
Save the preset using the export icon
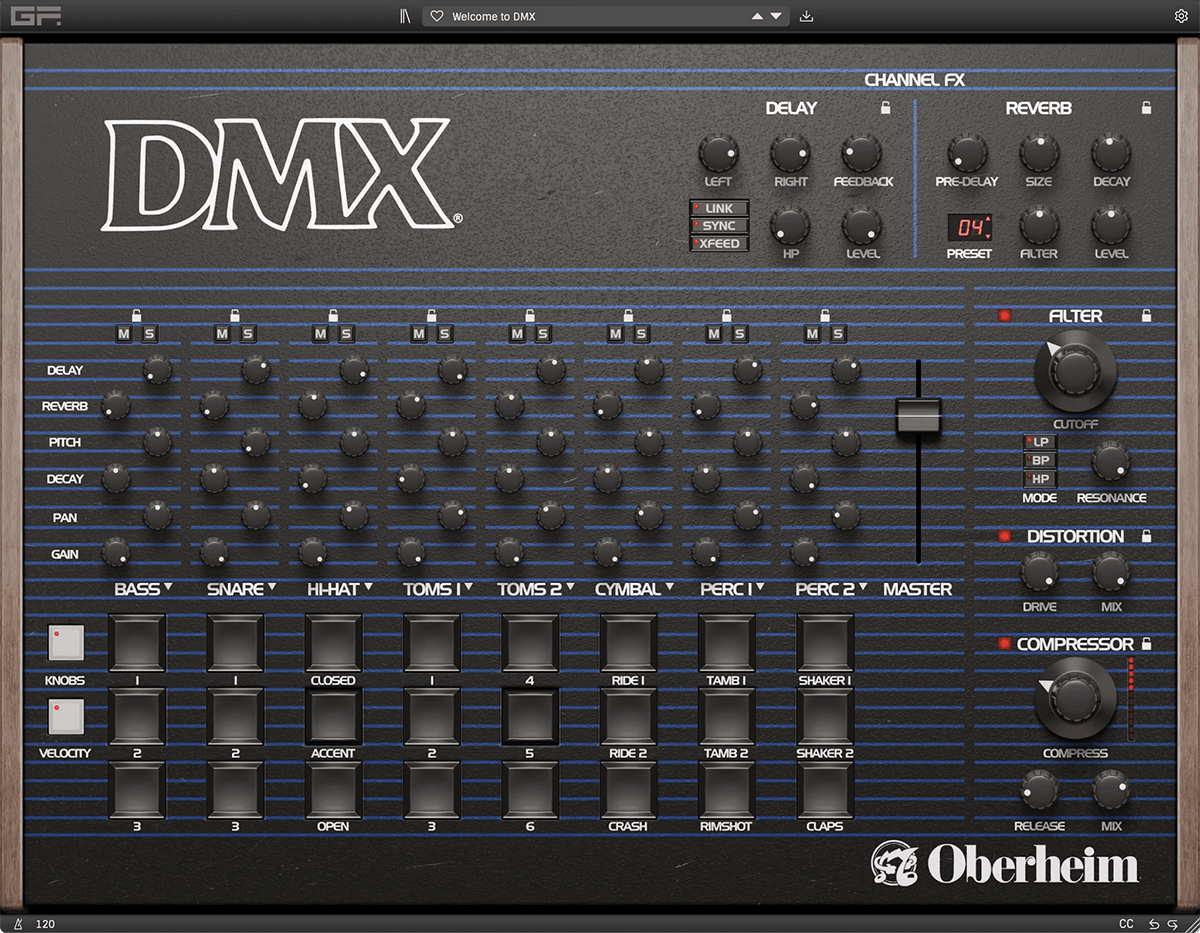click(806, 16)
